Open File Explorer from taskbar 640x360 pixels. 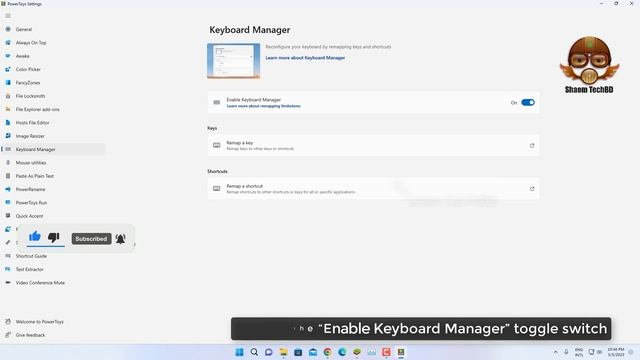pyautogui.click(x=283, y=352)
